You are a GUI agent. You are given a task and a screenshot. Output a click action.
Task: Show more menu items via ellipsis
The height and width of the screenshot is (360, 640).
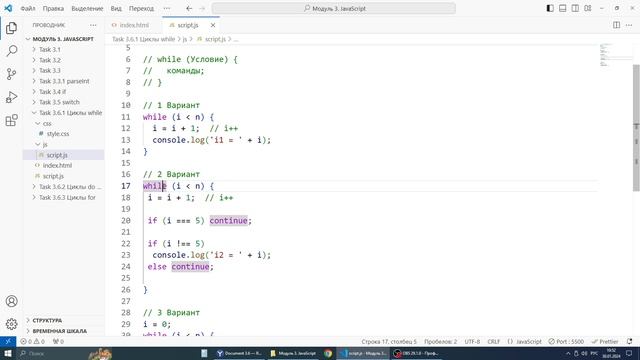pyautogui.click(x=167, y=8)
